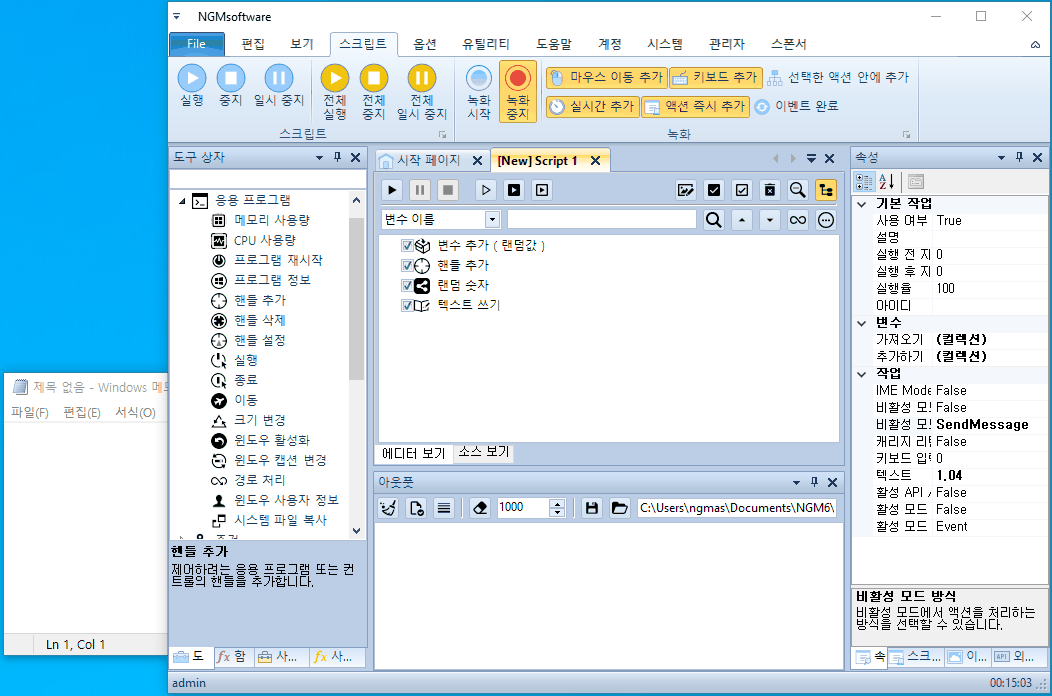This screenshot has width=1052, height=696.
Task: Click the check all filled checkbox icon
Action: coord(714,191)
